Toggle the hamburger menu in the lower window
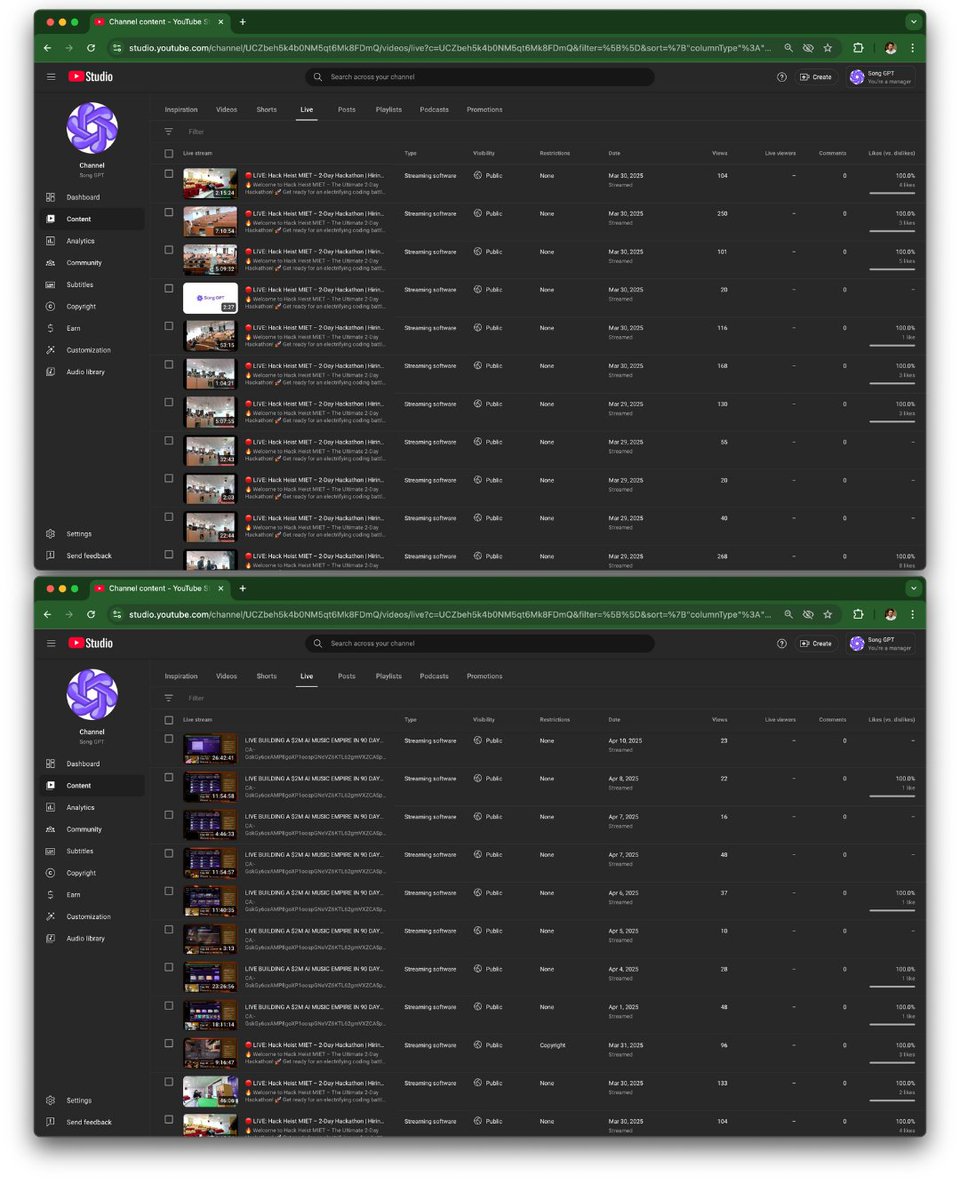Viewport: 960px width, 1200px height. coord(51,644)
